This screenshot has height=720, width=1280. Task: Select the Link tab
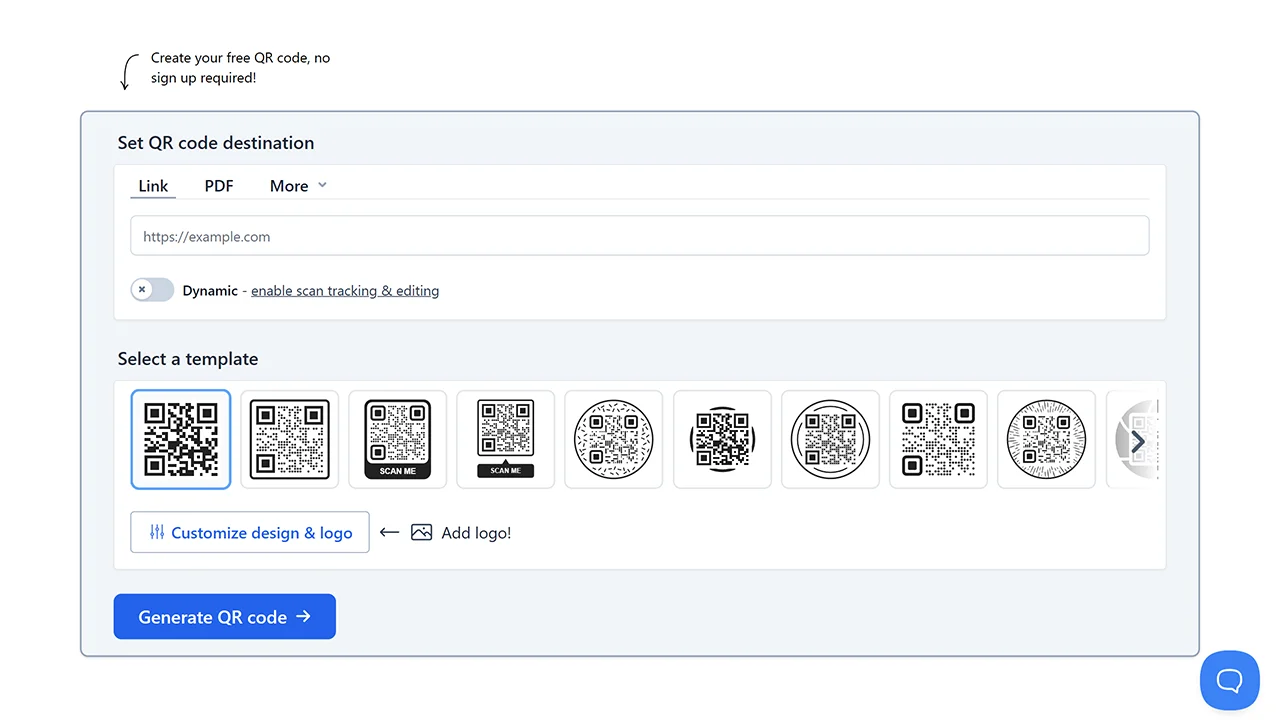[153, 186]
